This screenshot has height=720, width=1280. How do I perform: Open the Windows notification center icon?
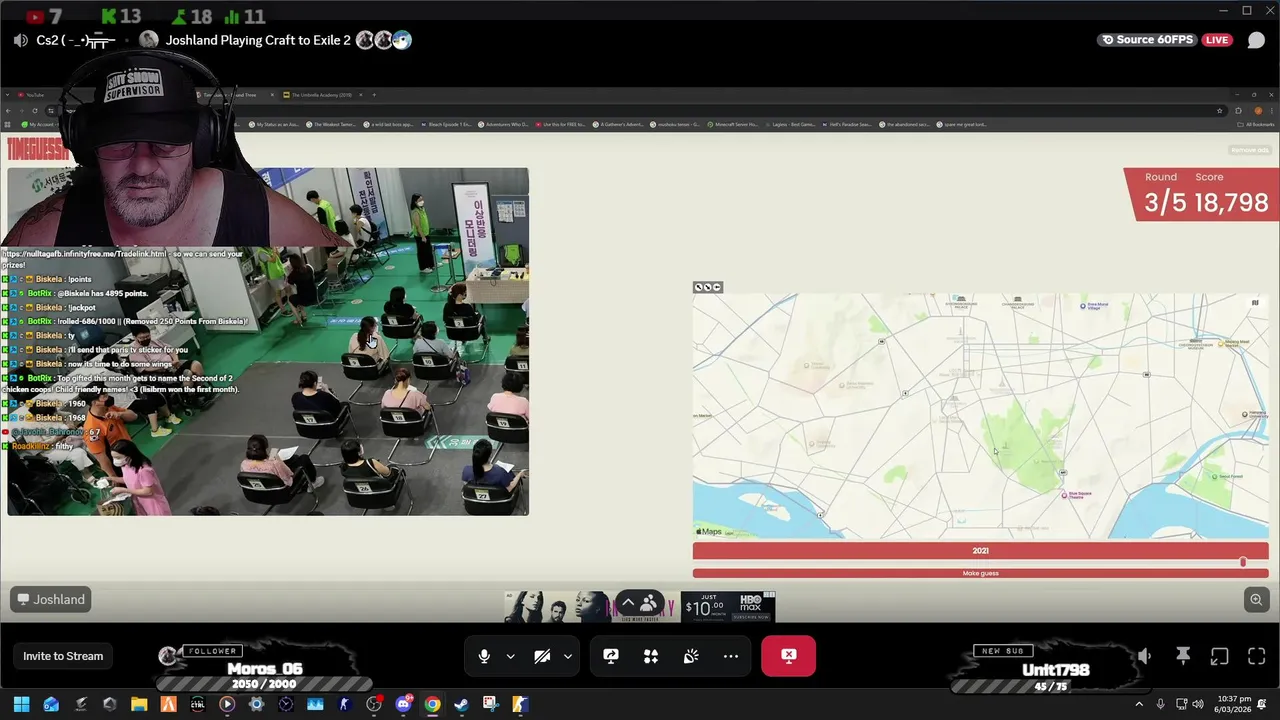[x=1263, y=704]
